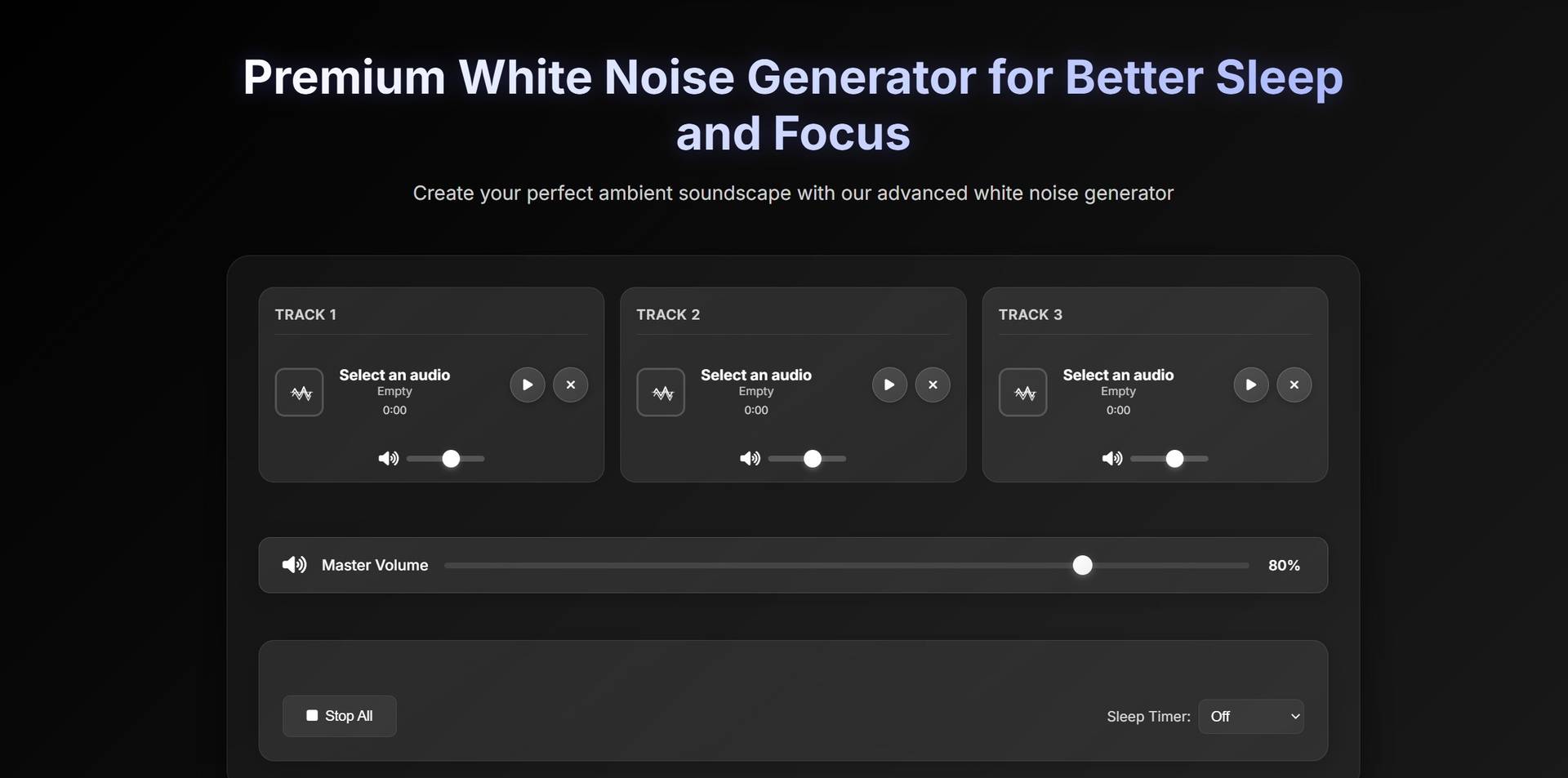1568x778 pixels.
Task: Play Track 2
Action: (889, 384)
